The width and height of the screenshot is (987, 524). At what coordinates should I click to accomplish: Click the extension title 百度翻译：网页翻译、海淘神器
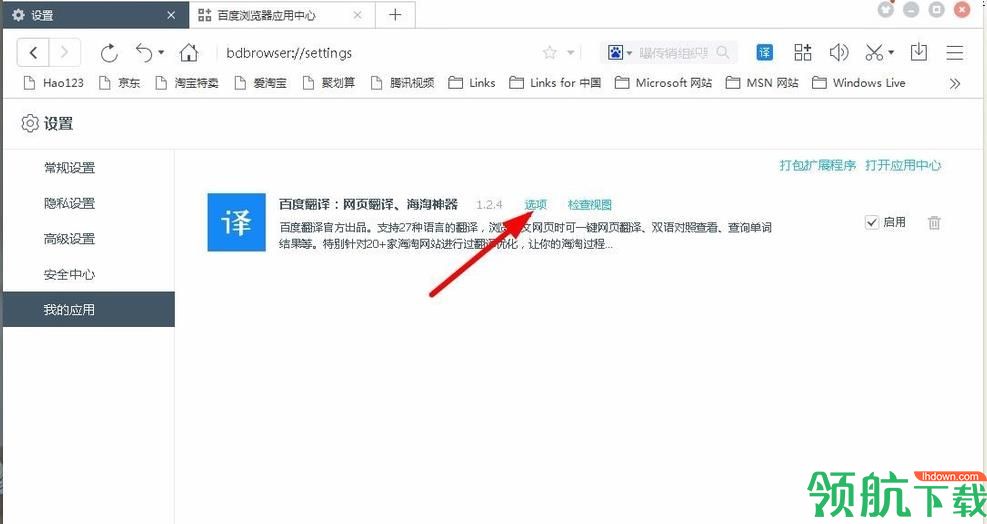[x=368, y=205]
